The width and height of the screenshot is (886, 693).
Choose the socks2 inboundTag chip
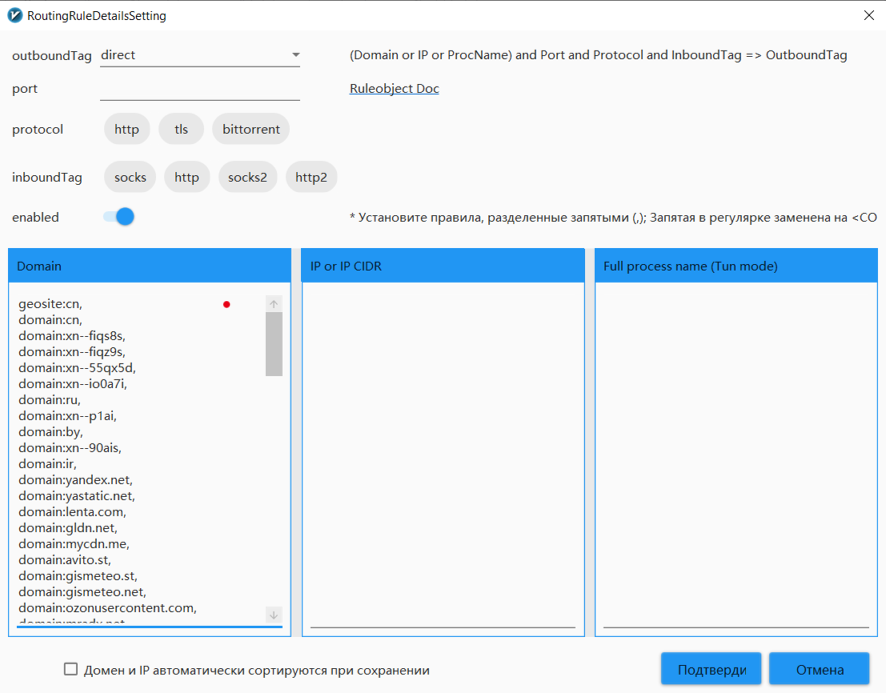tap(247, 177)
